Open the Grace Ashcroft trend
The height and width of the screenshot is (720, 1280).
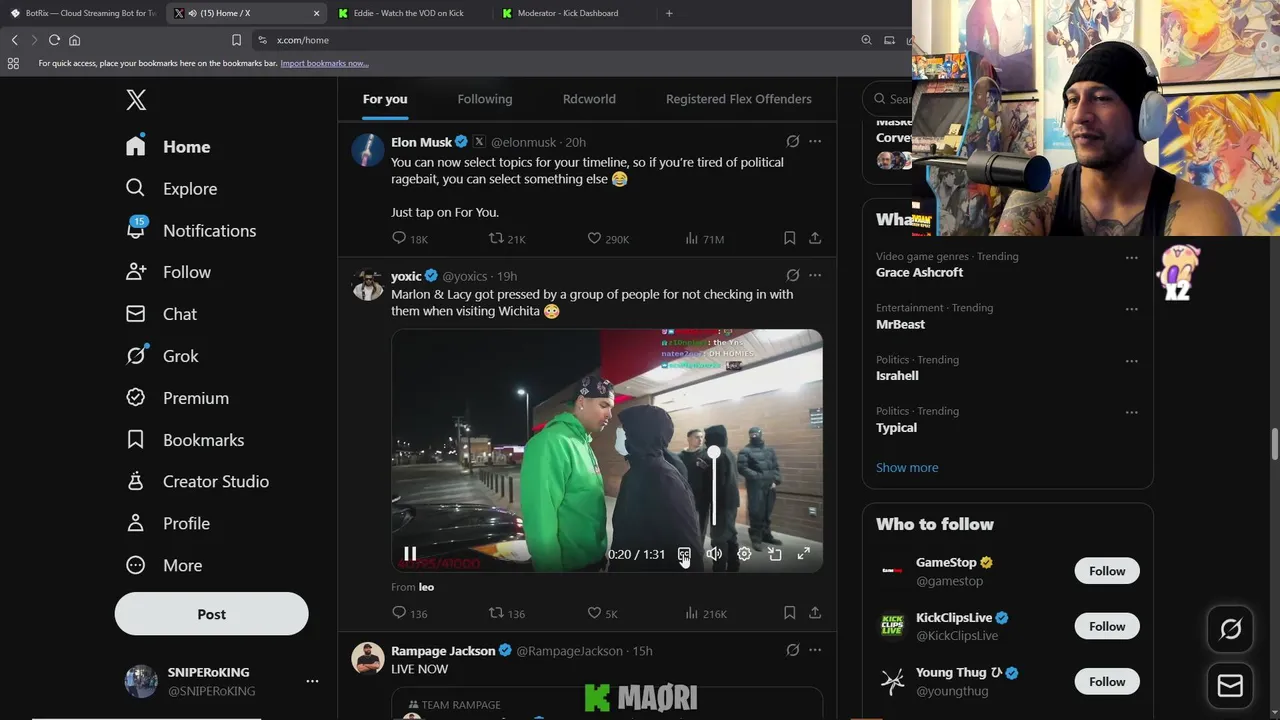(x=919, y=272)
